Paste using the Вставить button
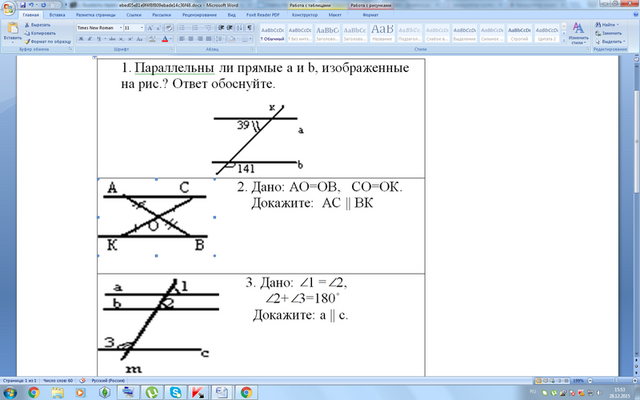The width and height of the screenshot is (640, 400). [x=13, y=33]
